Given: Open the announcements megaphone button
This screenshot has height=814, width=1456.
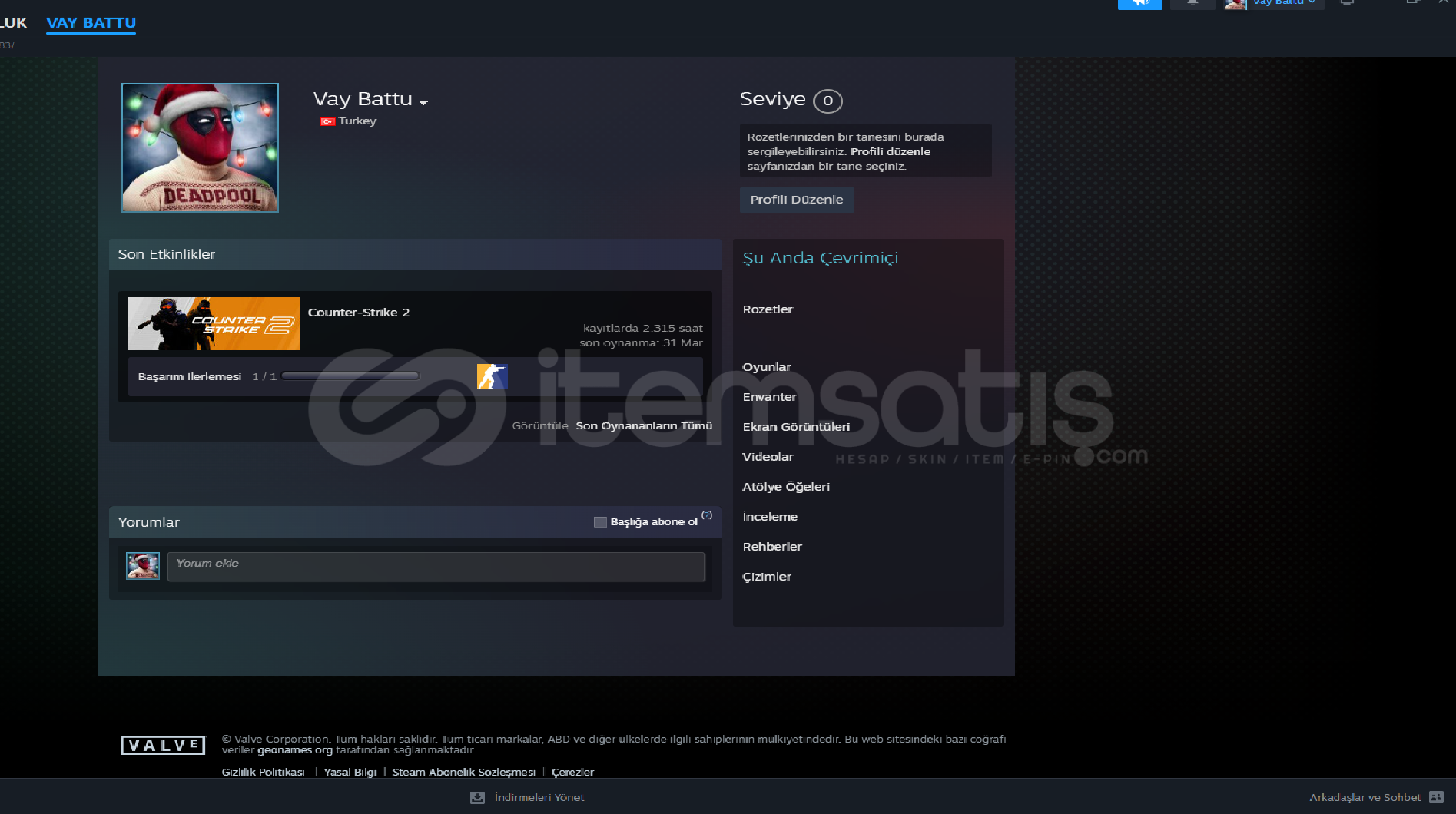Looking at the screenshot, I should (1139, 4).
